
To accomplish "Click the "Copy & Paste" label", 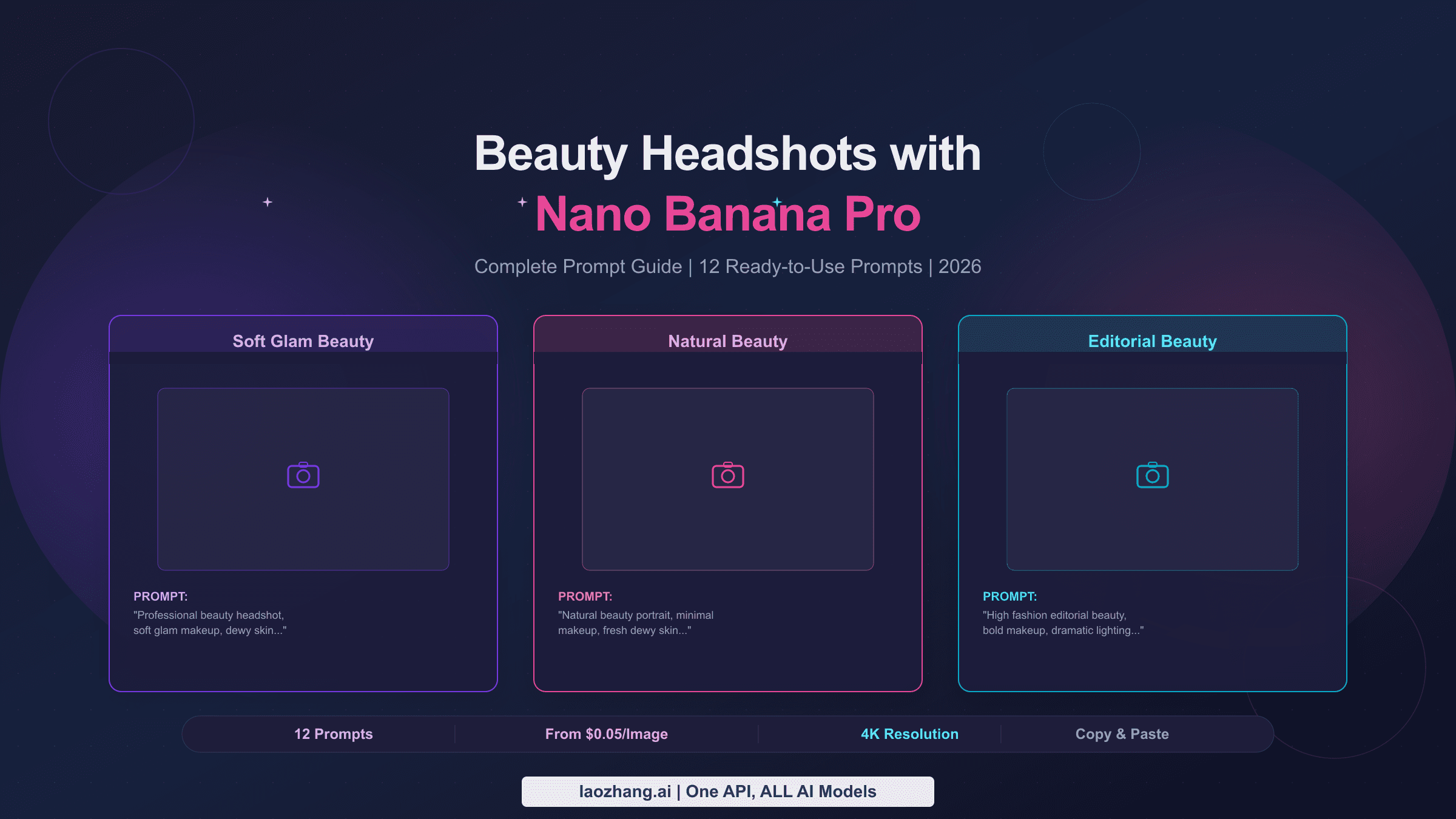I will (1122, 734).
